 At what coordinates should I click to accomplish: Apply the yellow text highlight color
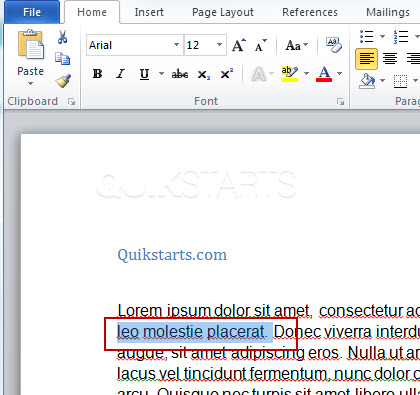tap(290, 74)
